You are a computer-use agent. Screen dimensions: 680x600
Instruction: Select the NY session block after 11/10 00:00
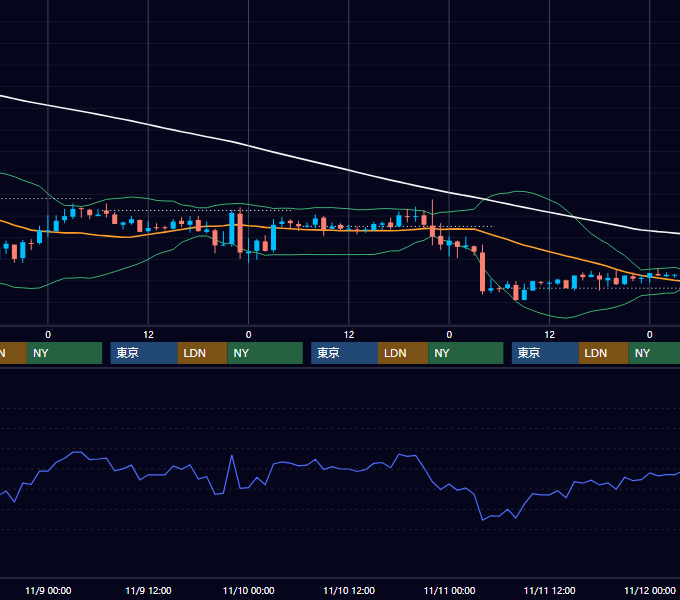tap(265, 353)
